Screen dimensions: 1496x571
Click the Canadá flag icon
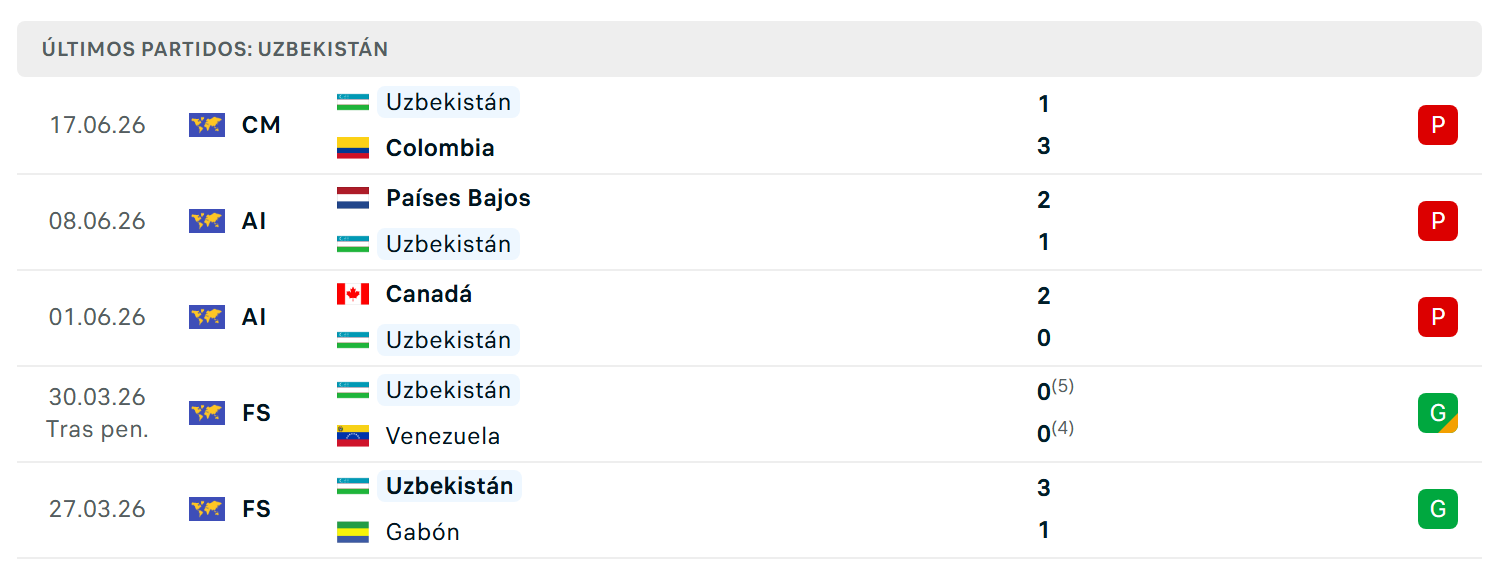(353, 294)
